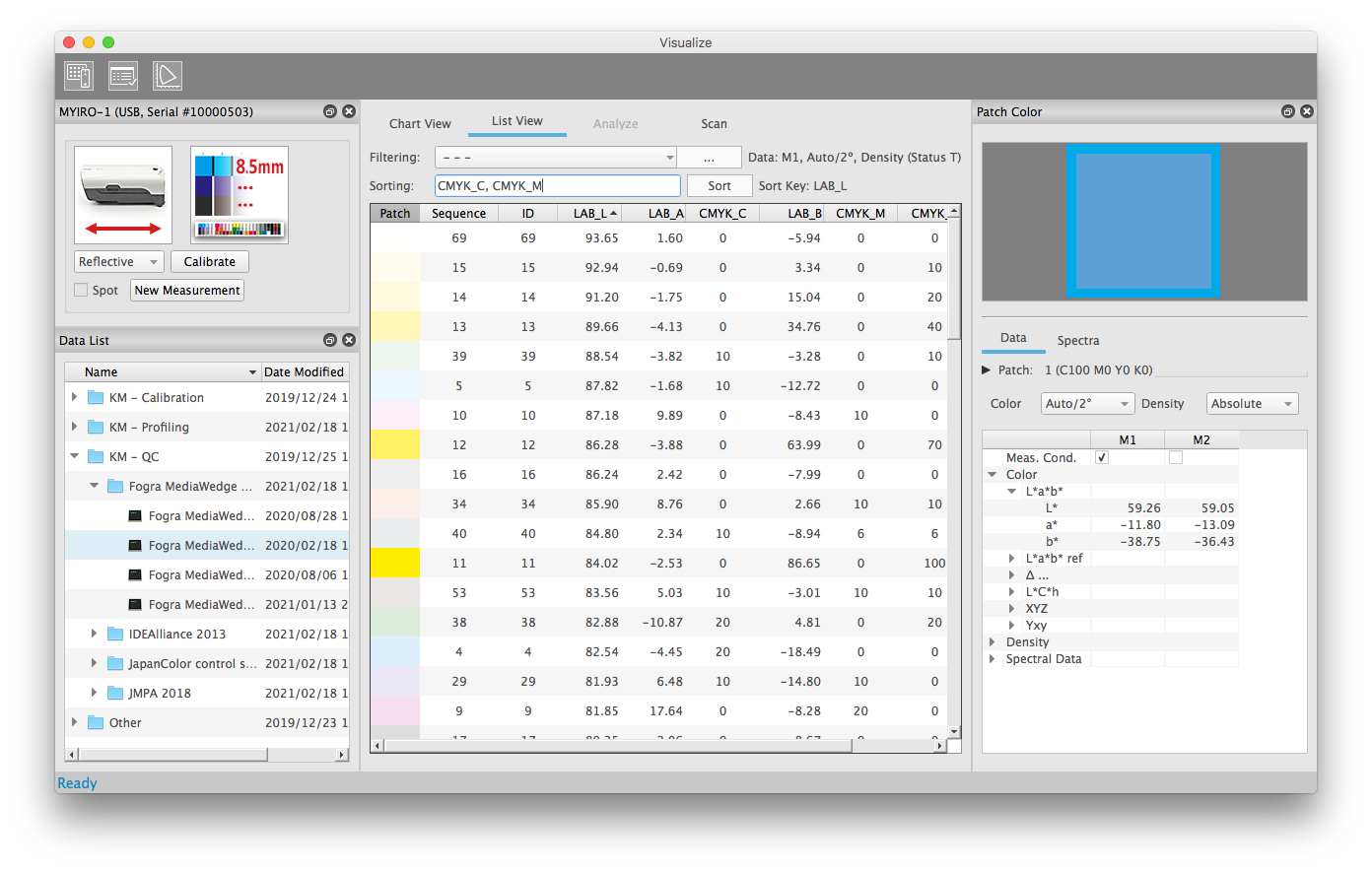The image size is (1372, 872).
Task: Click the MYIRO-1 device scan mode image
Action: 123,195
